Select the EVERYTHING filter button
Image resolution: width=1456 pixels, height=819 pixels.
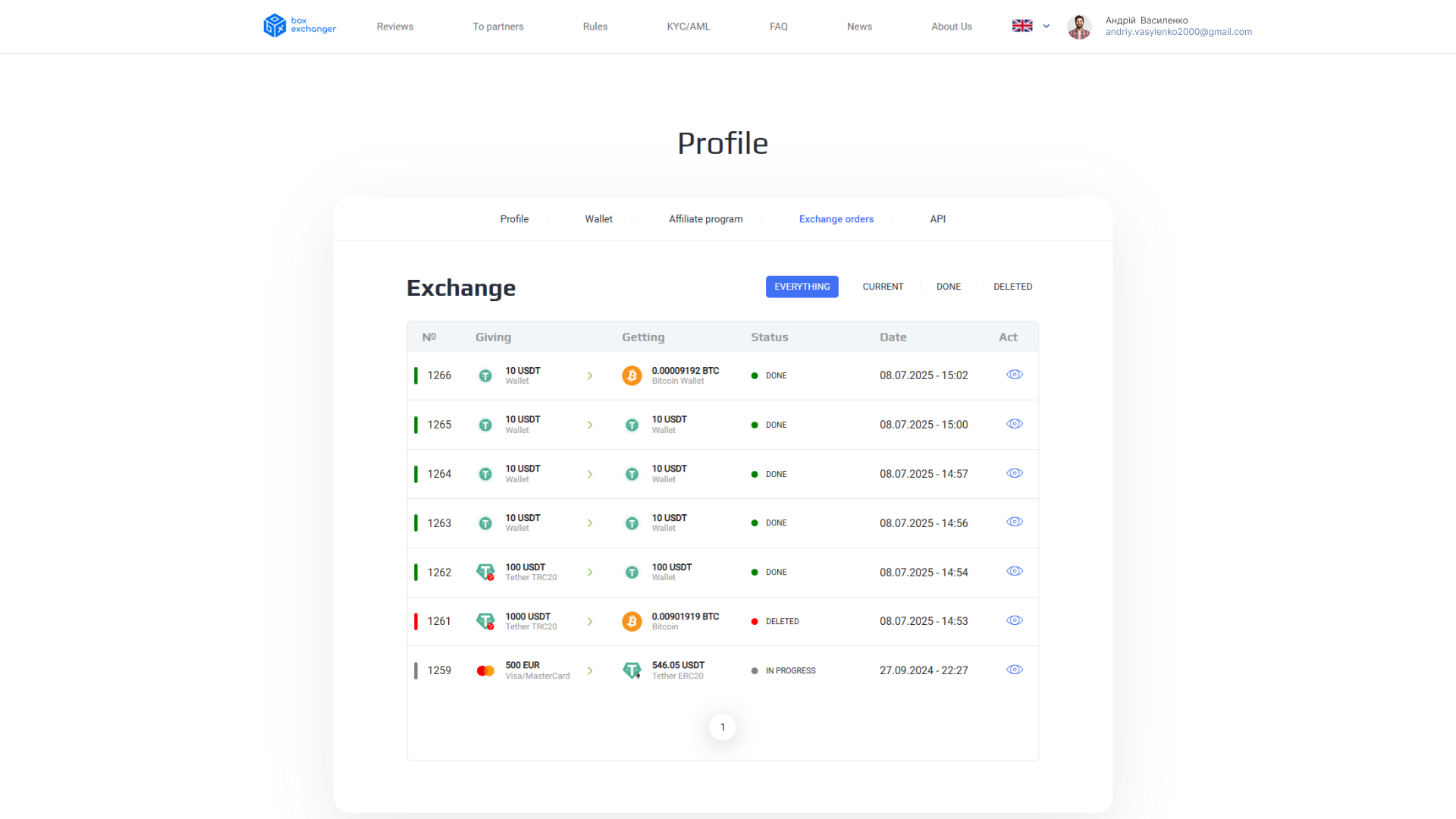click(x=802, y=287)
